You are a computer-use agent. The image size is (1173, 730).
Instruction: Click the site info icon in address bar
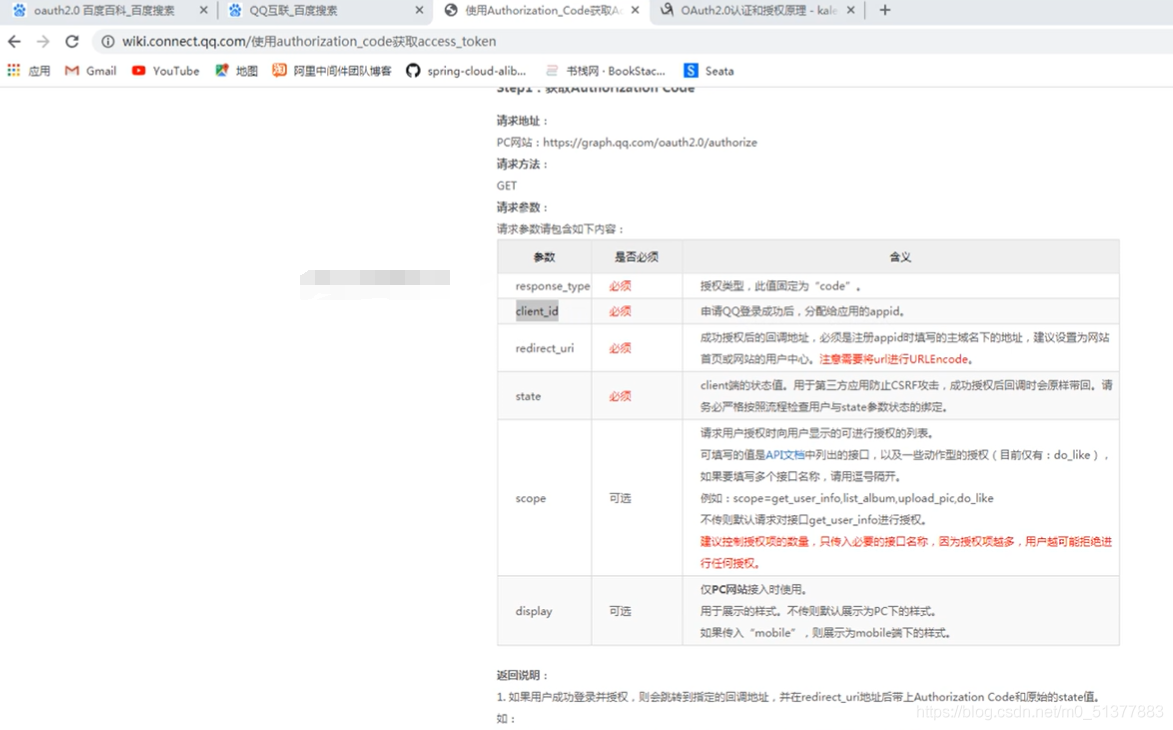pos(108,41)
